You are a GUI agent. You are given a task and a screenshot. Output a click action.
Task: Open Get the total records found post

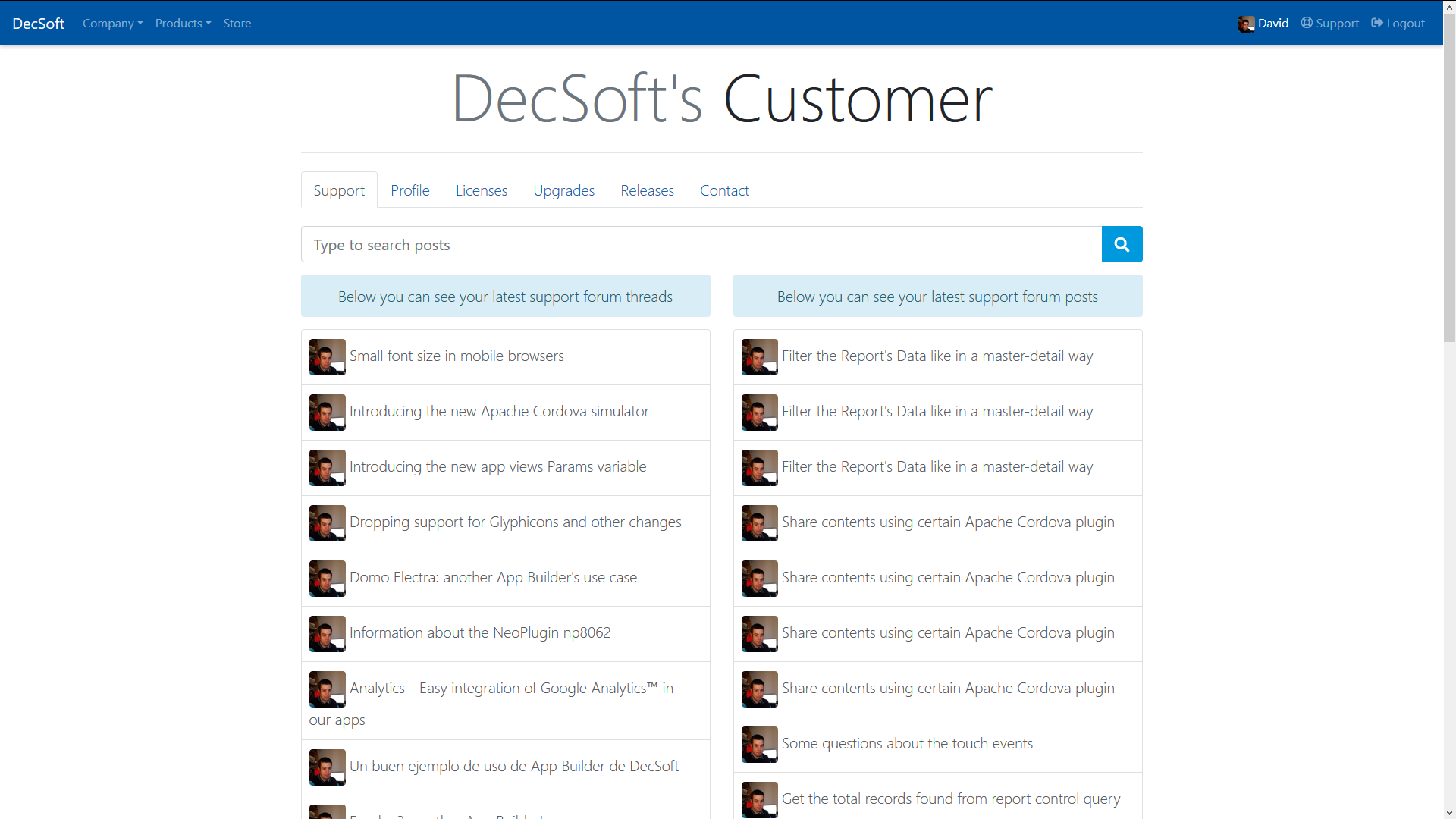pyautogui.click(x=951, y=799)
